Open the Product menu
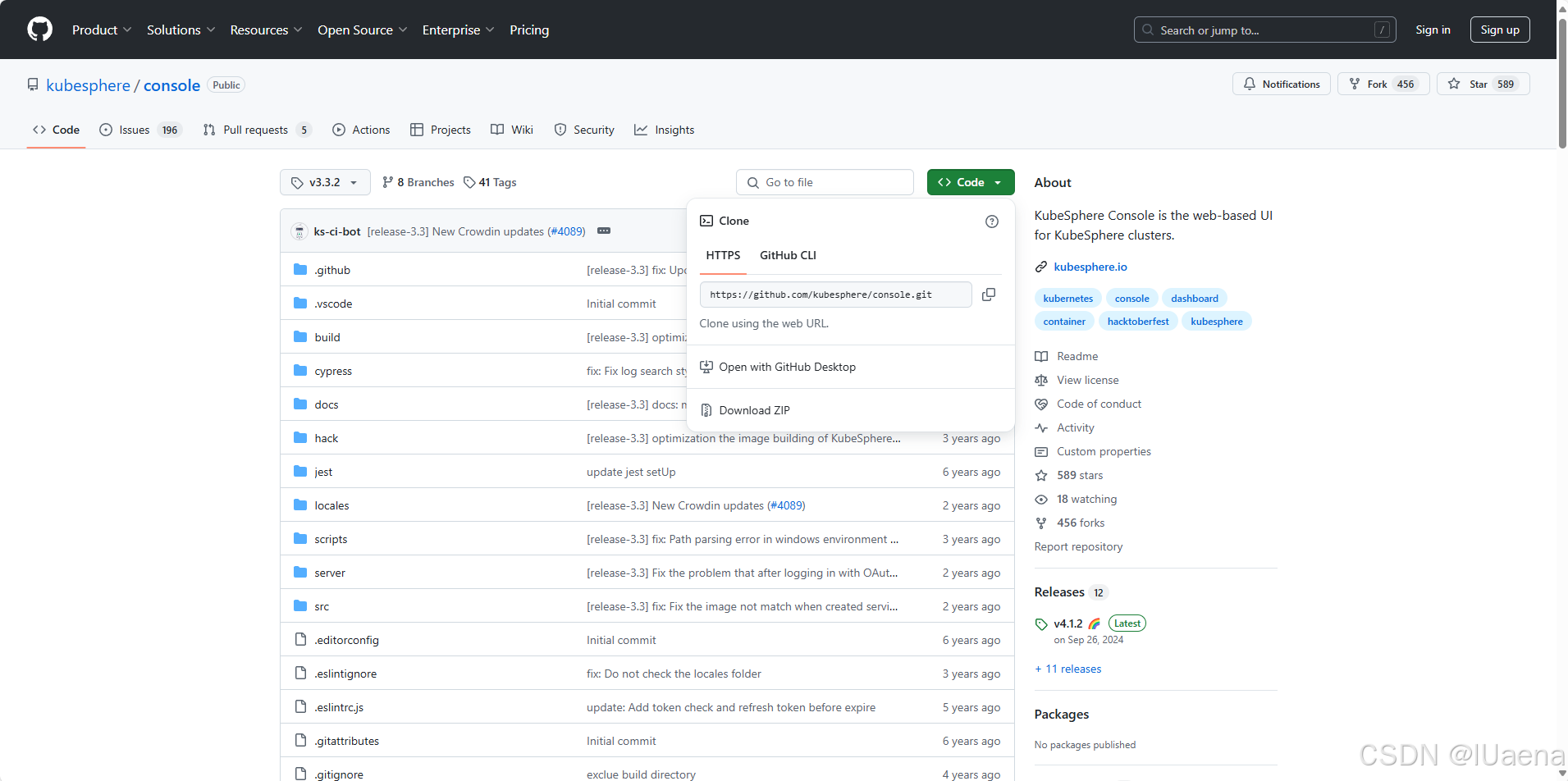Image resolution: width=1568 pixels, height=781 pixels. (x=101, y=30)
